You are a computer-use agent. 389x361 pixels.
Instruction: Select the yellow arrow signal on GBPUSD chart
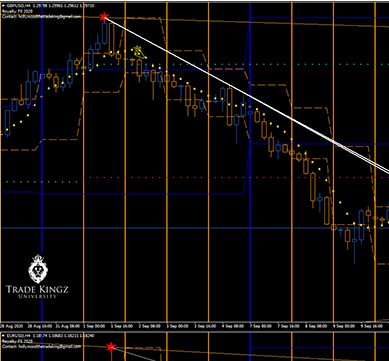[139, 52]
